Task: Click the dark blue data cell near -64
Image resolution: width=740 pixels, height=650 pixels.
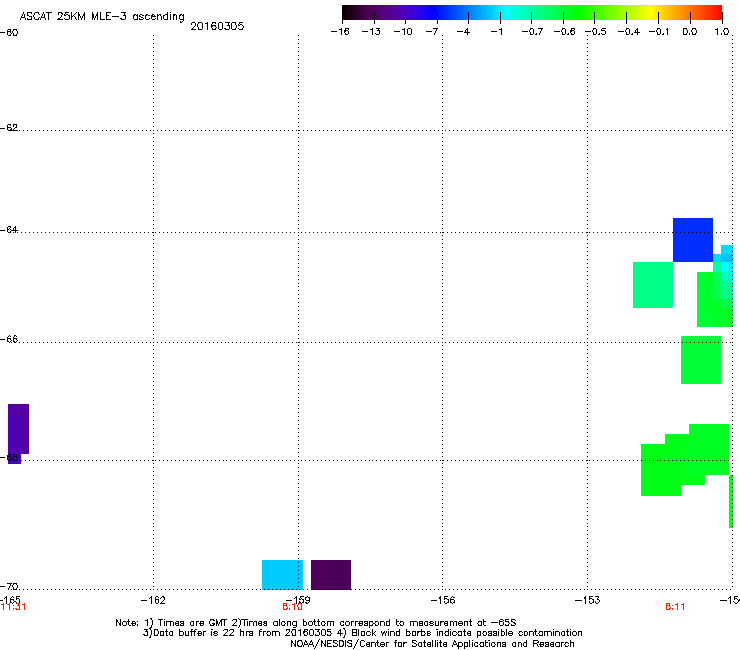Action: 692,240
